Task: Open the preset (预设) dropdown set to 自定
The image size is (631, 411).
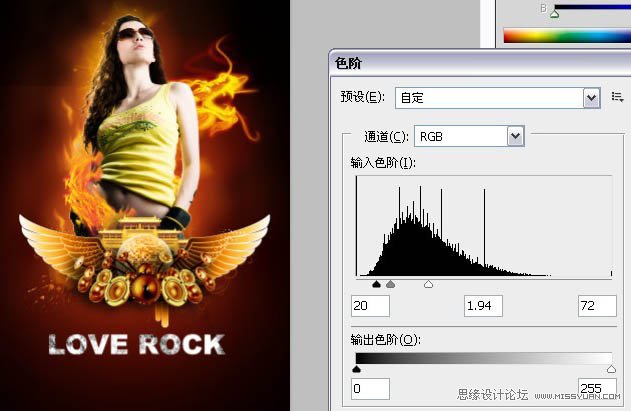Action: tap(498, 98)
